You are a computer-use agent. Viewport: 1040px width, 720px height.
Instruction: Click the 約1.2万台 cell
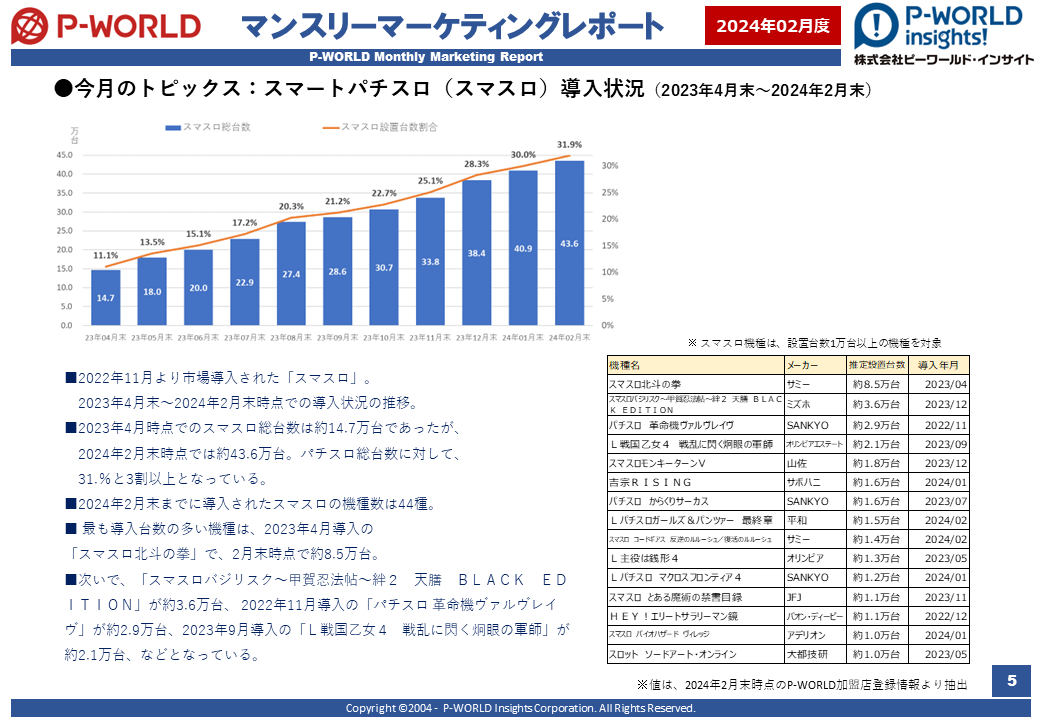(876, 577)
